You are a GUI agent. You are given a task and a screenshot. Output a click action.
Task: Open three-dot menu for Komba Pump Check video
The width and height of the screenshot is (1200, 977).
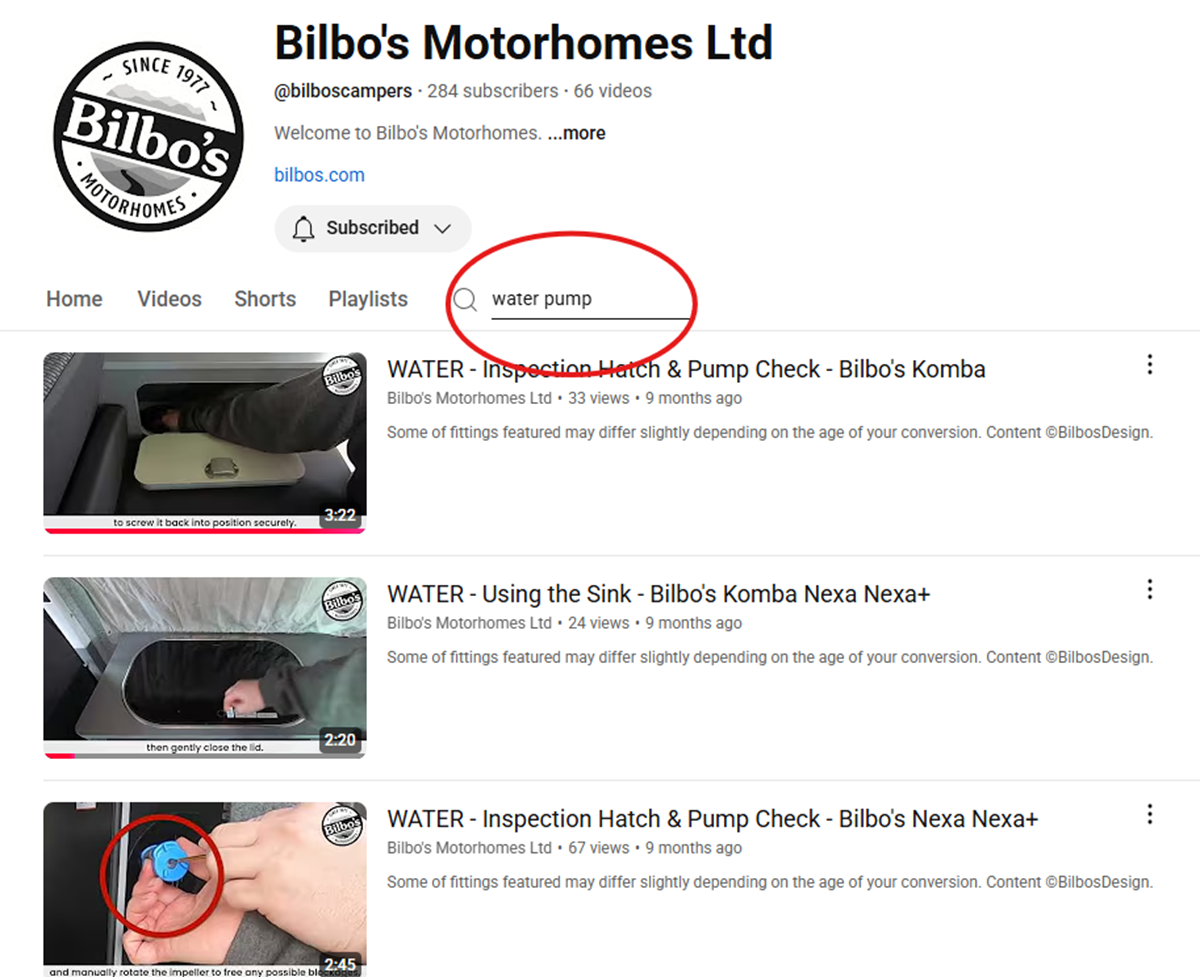pos(1150,364)
